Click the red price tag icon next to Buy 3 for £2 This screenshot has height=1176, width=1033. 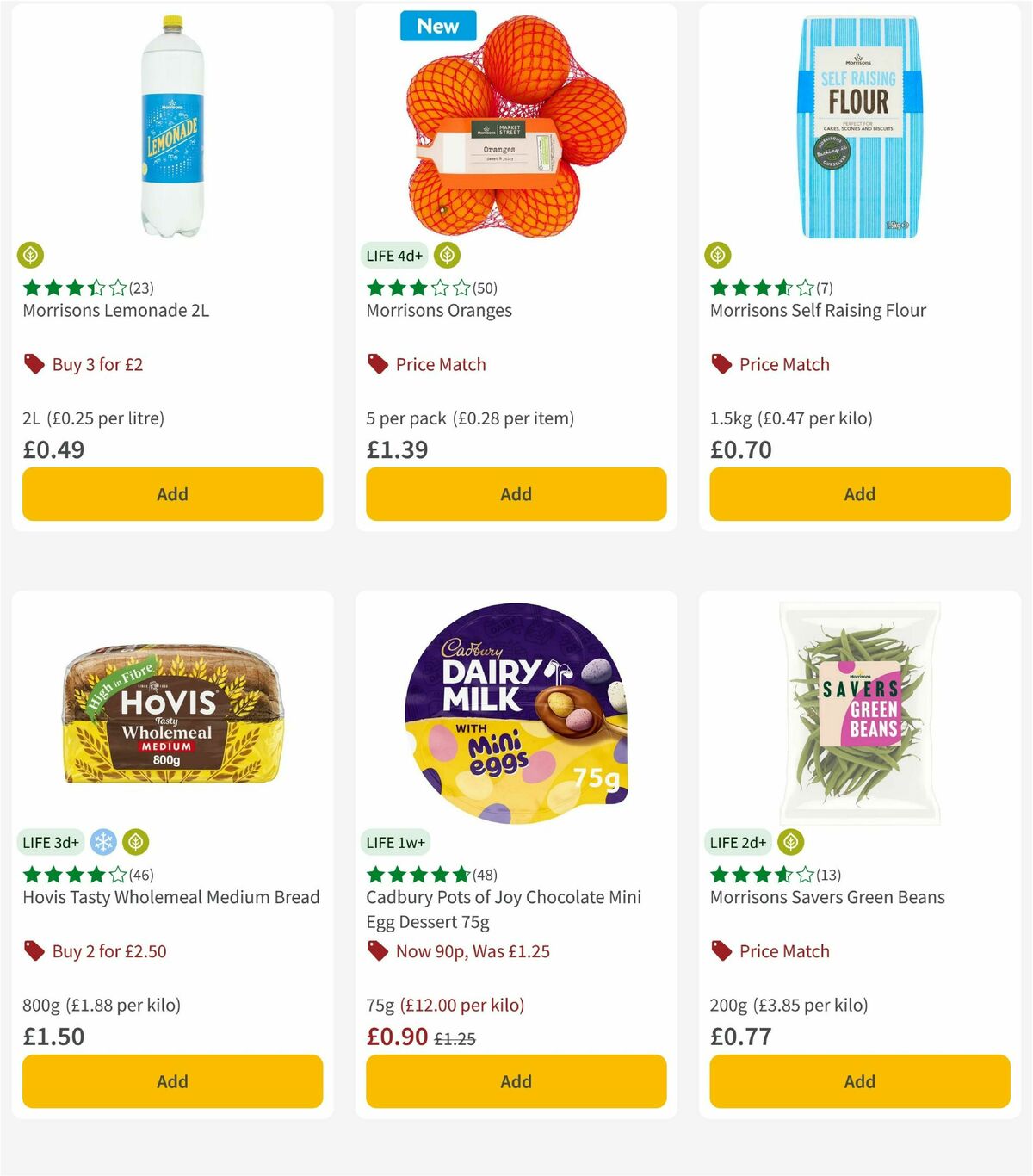pyautogui.click(x=34, y=364)
